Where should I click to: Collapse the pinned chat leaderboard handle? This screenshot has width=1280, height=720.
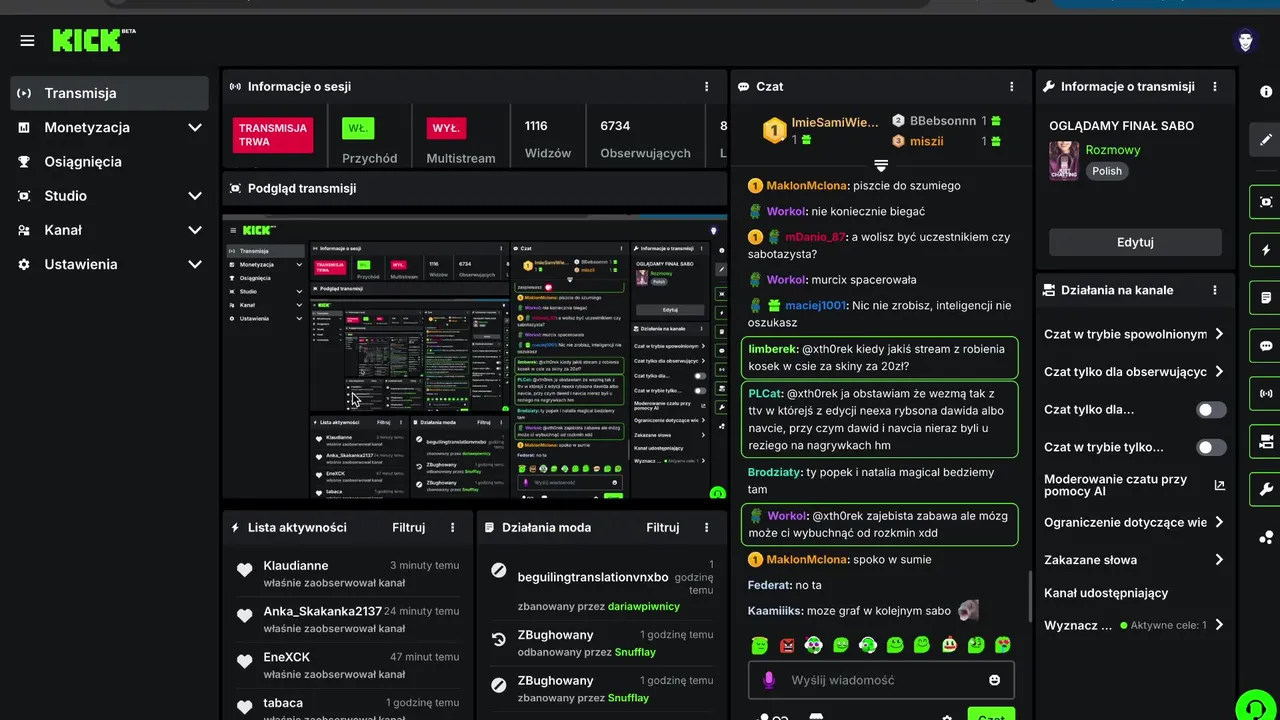pos(881,165)
